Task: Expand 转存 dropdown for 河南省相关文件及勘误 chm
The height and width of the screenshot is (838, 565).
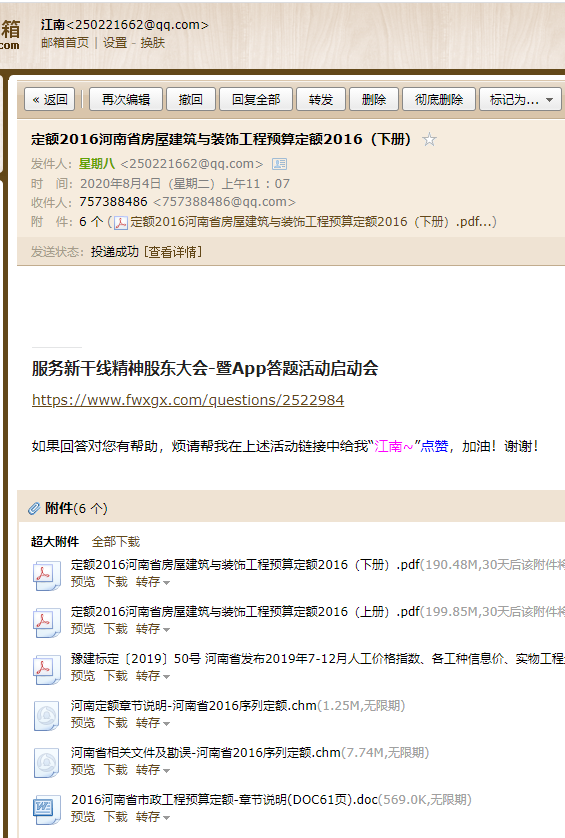Action: coord(153,770)
